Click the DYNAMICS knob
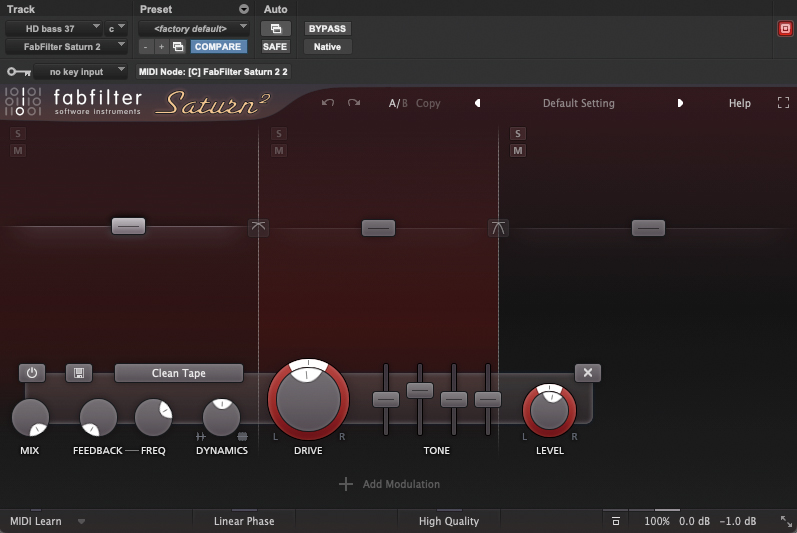 point(222,417)
